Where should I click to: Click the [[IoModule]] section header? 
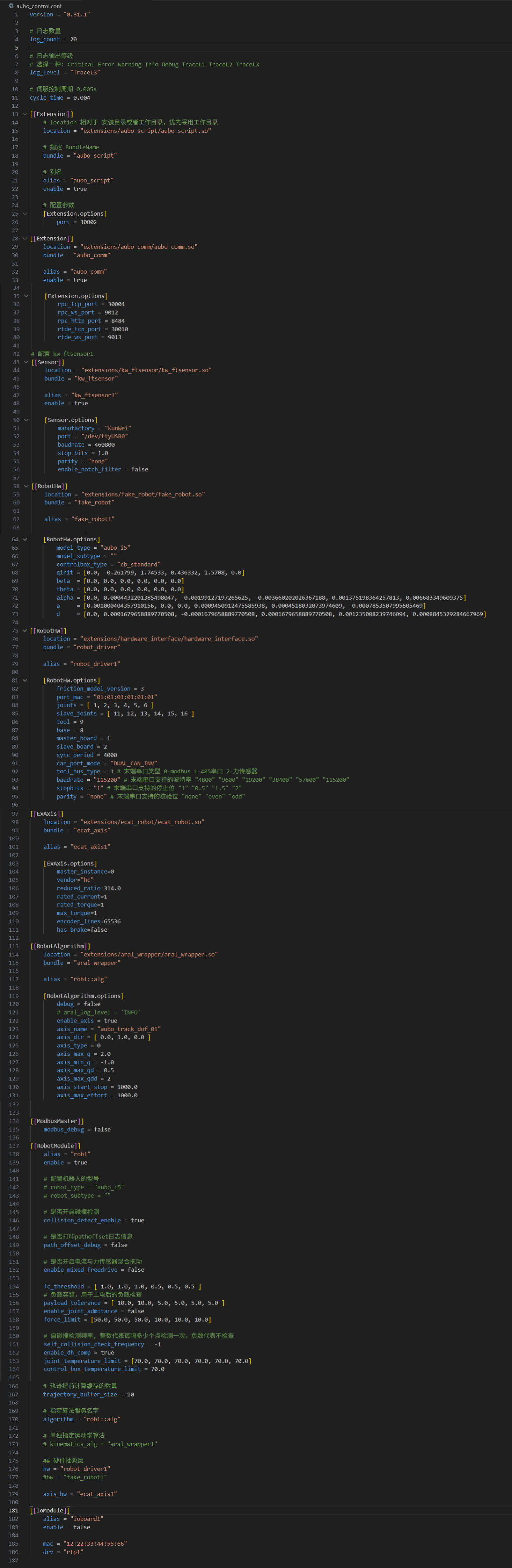click(x=50, y=1511)
